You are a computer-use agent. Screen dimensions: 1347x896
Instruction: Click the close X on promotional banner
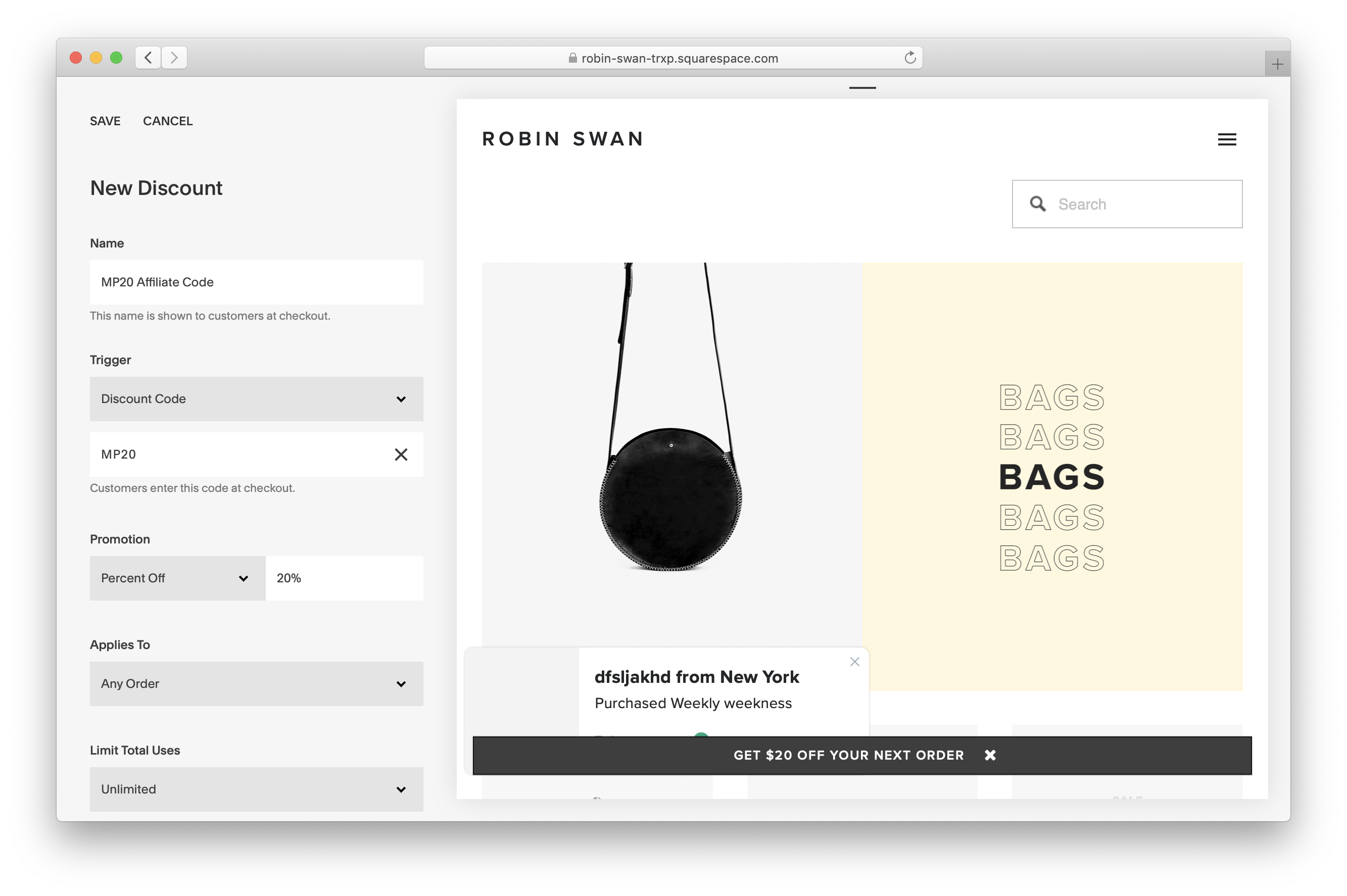point(990,755)
